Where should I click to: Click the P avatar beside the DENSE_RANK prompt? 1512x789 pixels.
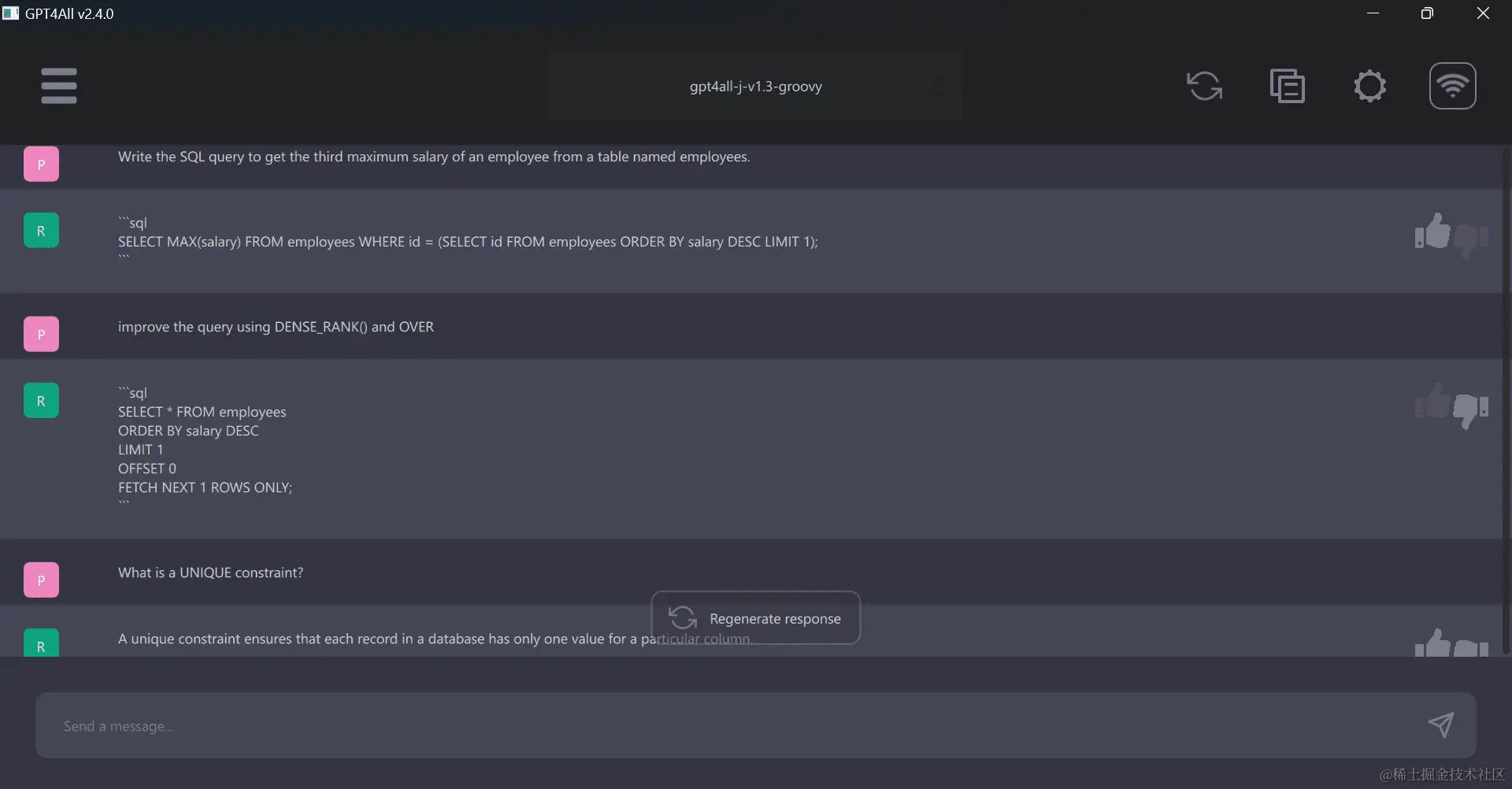(x=41, y=334)
